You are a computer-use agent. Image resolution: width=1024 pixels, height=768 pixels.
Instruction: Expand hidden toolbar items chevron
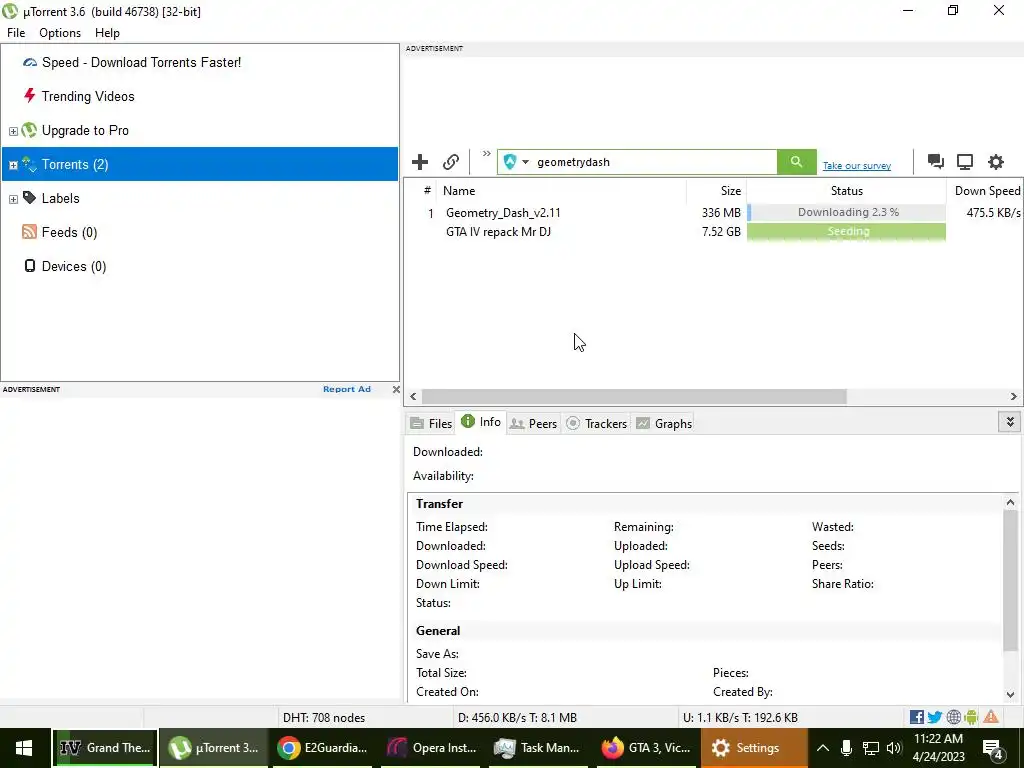(x=487, y=154)
